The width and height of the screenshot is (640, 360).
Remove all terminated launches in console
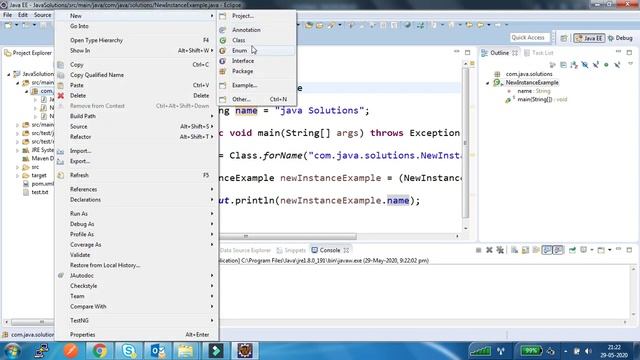coord(500,250)
